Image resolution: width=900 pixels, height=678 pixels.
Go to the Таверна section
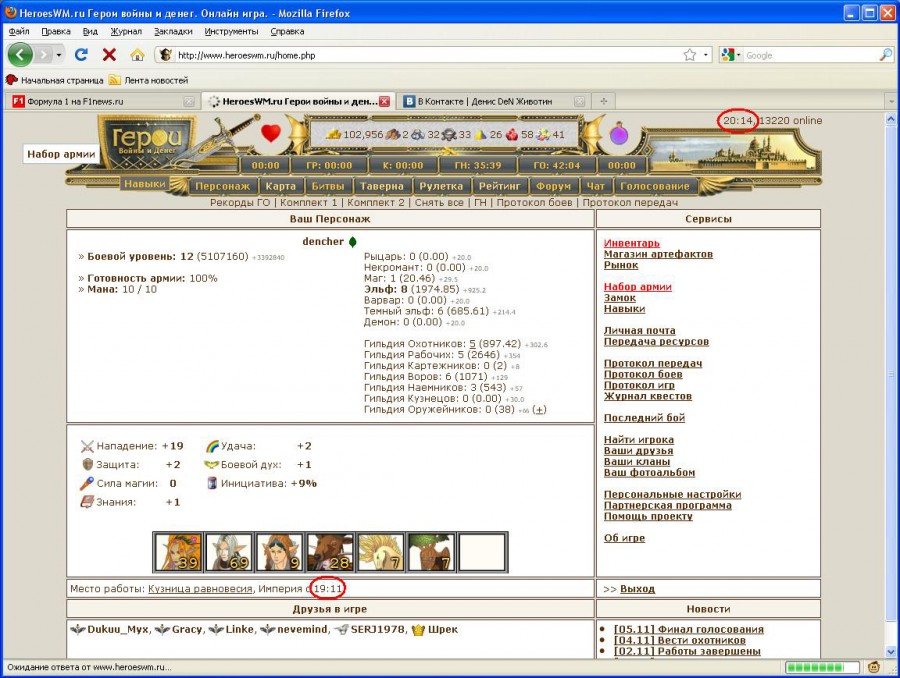click(x=382, y=186)
